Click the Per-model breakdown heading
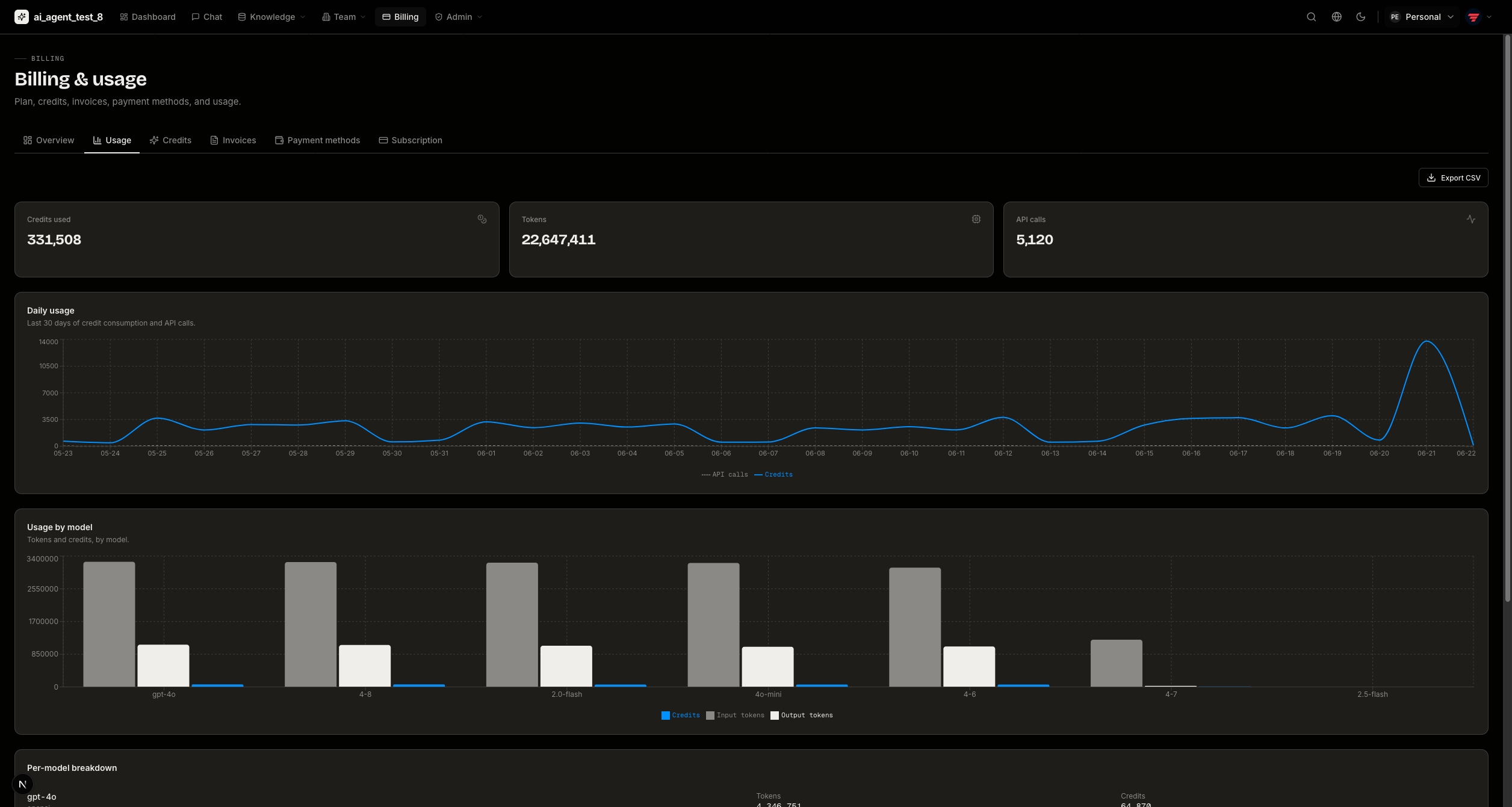 72,768
